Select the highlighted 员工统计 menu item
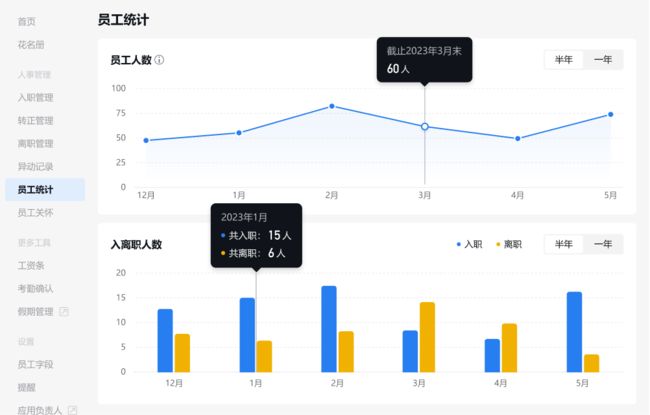The width and height of the screenshot is (650, 415). coord(45,190)
